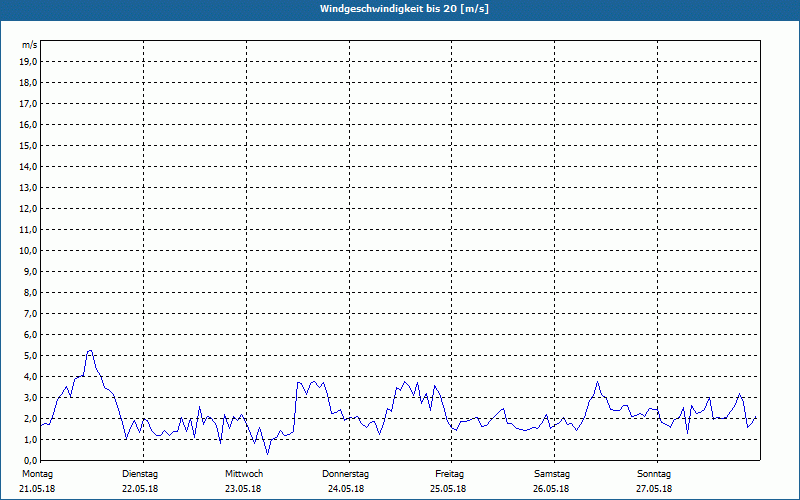Screen dimensions: 800x500
Task: Select the 13,0 y-axis label
Action: (x=28, y=188)
